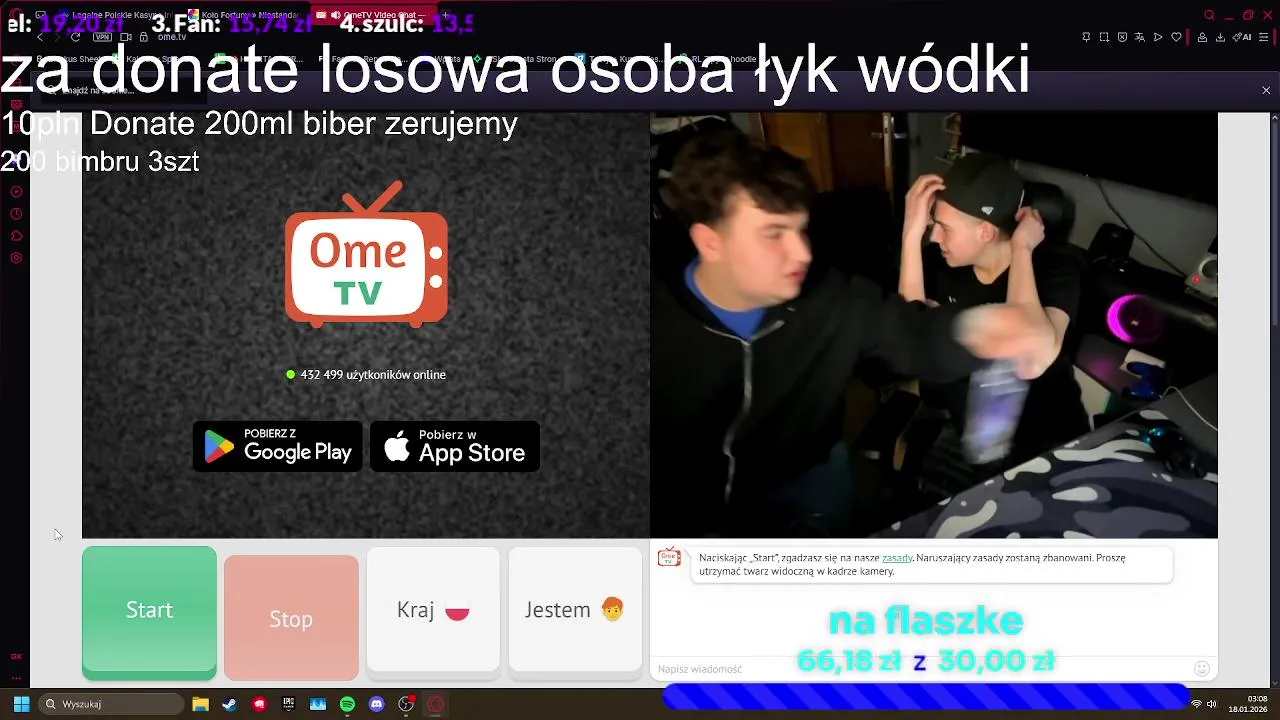This screenshot has width=1280, height=720.
Task: Open the player icon in toolbar
Action: tap(1158, 37)
